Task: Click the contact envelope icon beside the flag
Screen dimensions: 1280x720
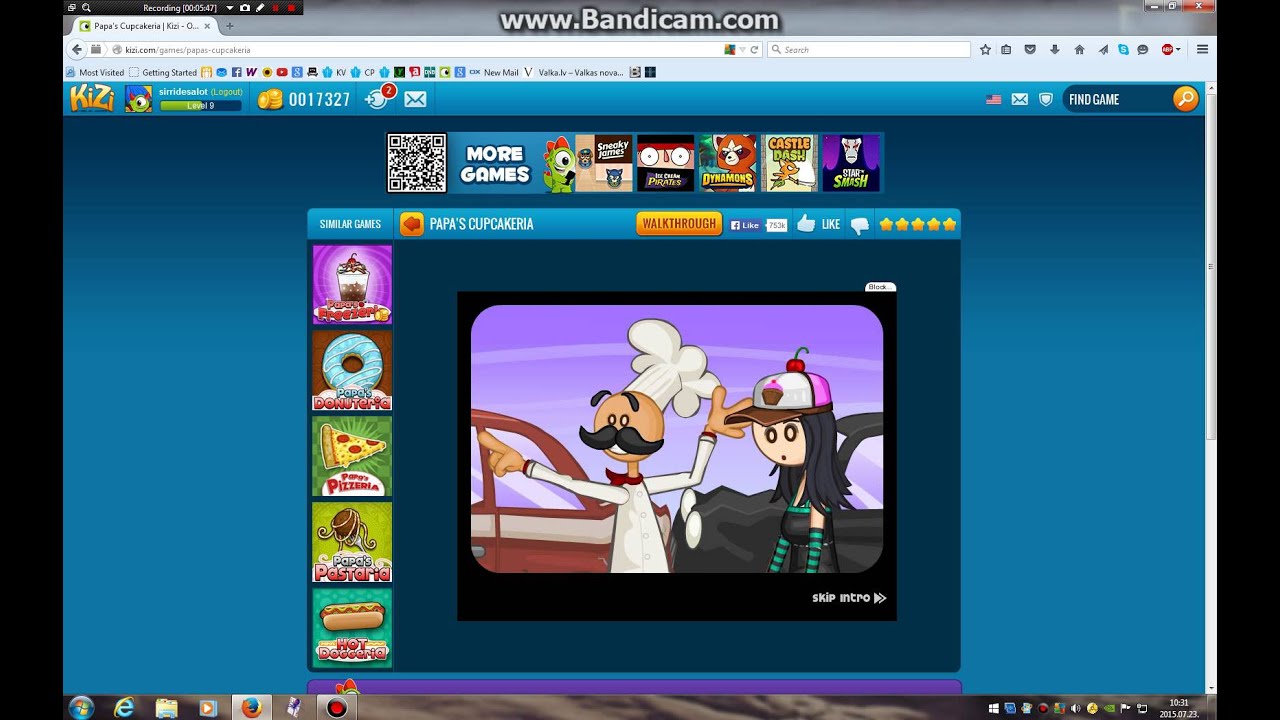Action: click(1020, 99)
